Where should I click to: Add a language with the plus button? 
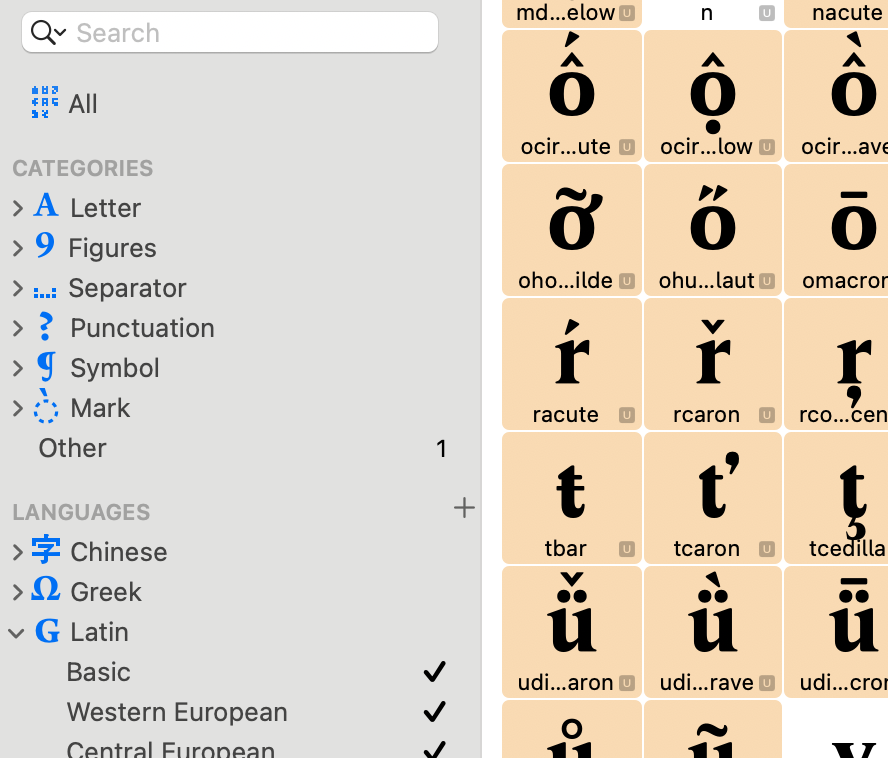464,509
